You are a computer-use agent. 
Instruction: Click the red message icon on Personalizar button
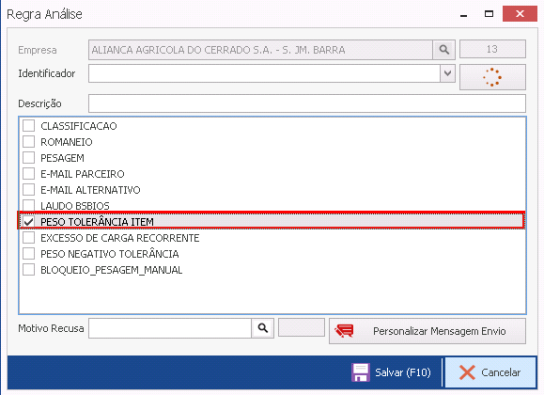point(344,331)
